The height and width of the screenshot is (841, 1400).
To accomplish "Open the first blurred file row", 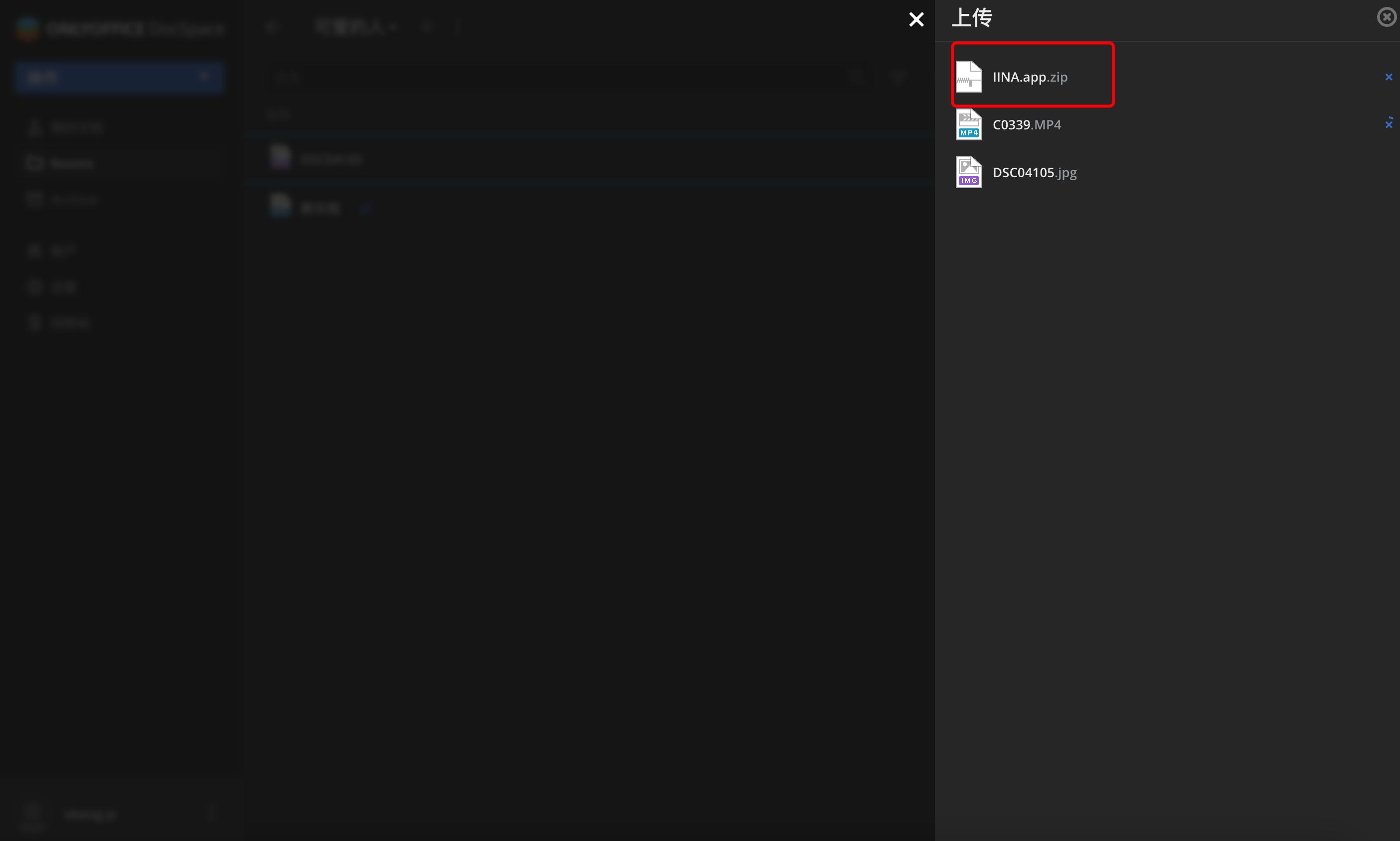I will (331, 159).
